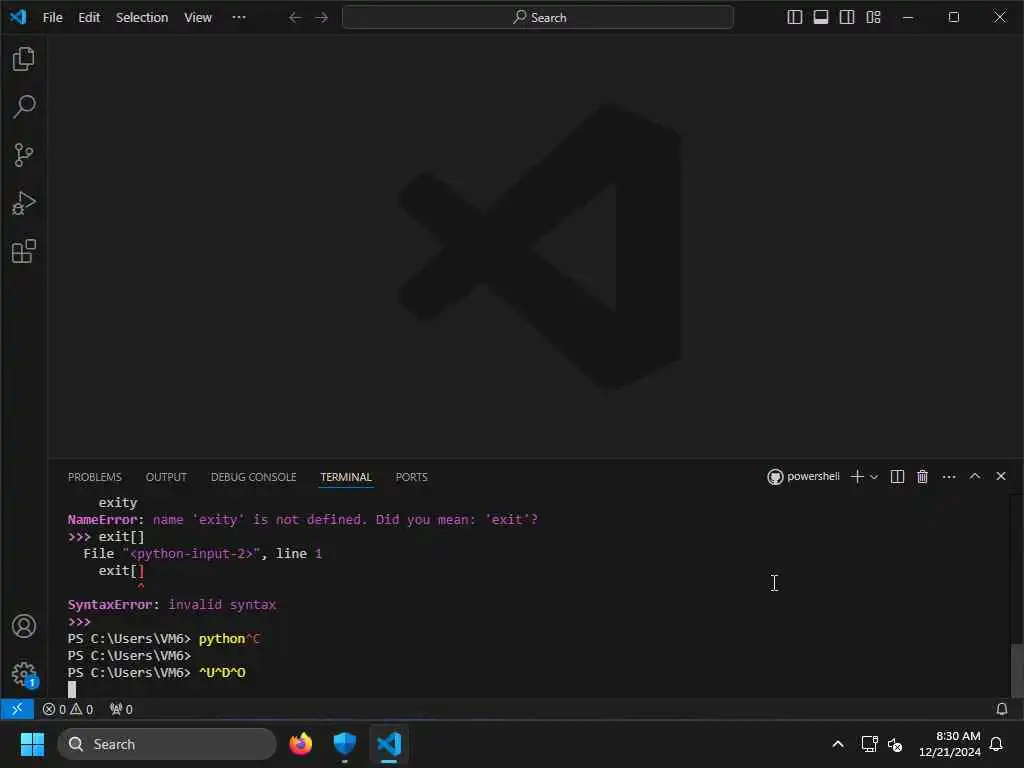
Task: Show more menus via the ellipsis
Action: pyautogui.click(x=239, y=18)
